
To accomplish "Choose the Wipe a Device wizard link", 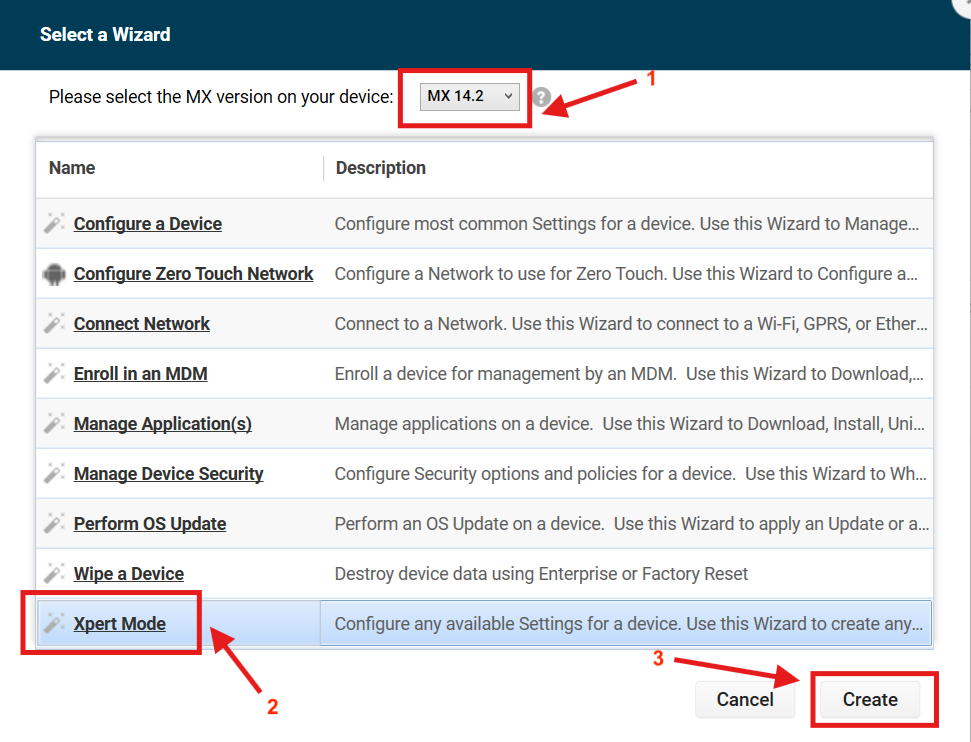I will click(129, 574).
